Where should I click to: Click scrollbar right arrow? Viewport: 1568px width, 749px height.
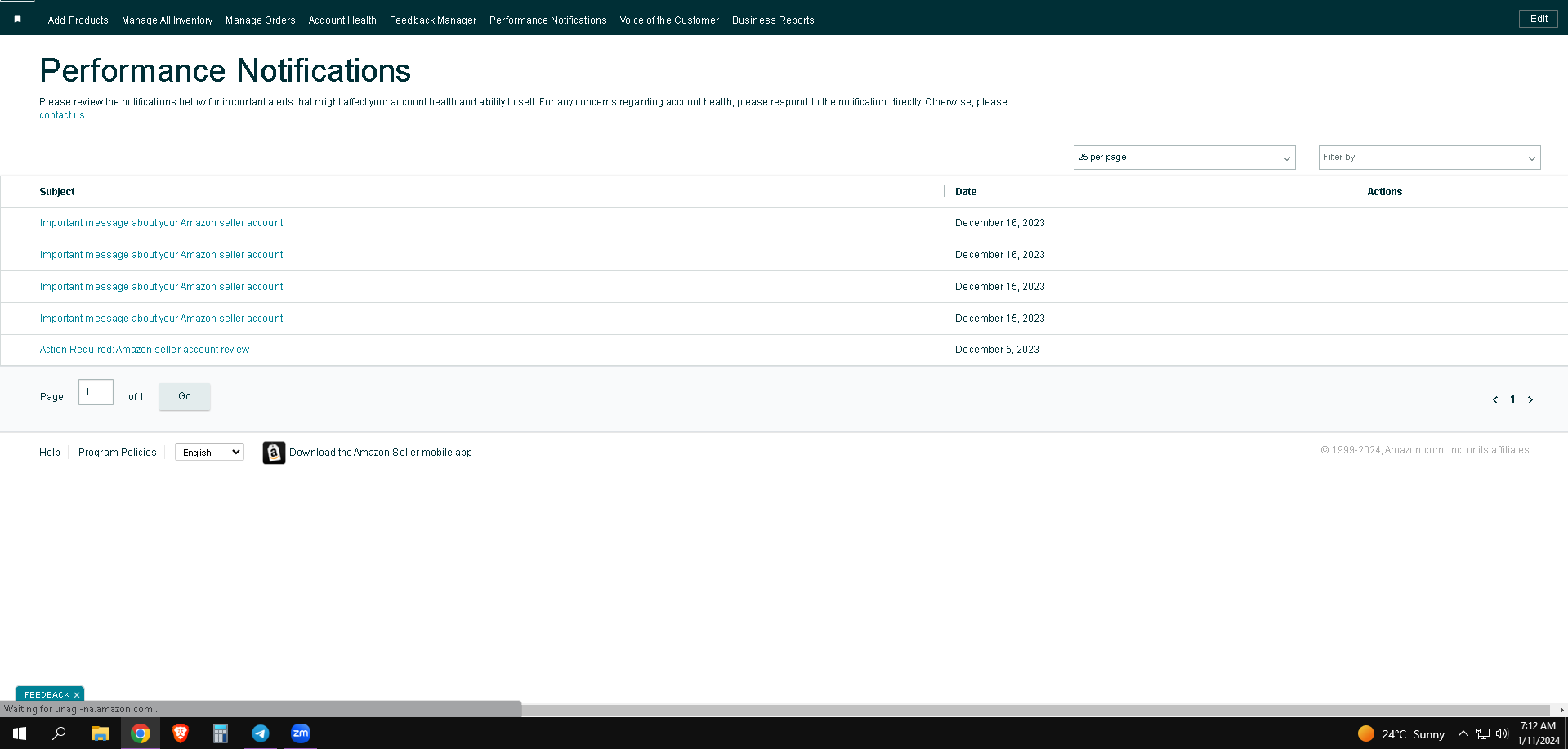1561,710
